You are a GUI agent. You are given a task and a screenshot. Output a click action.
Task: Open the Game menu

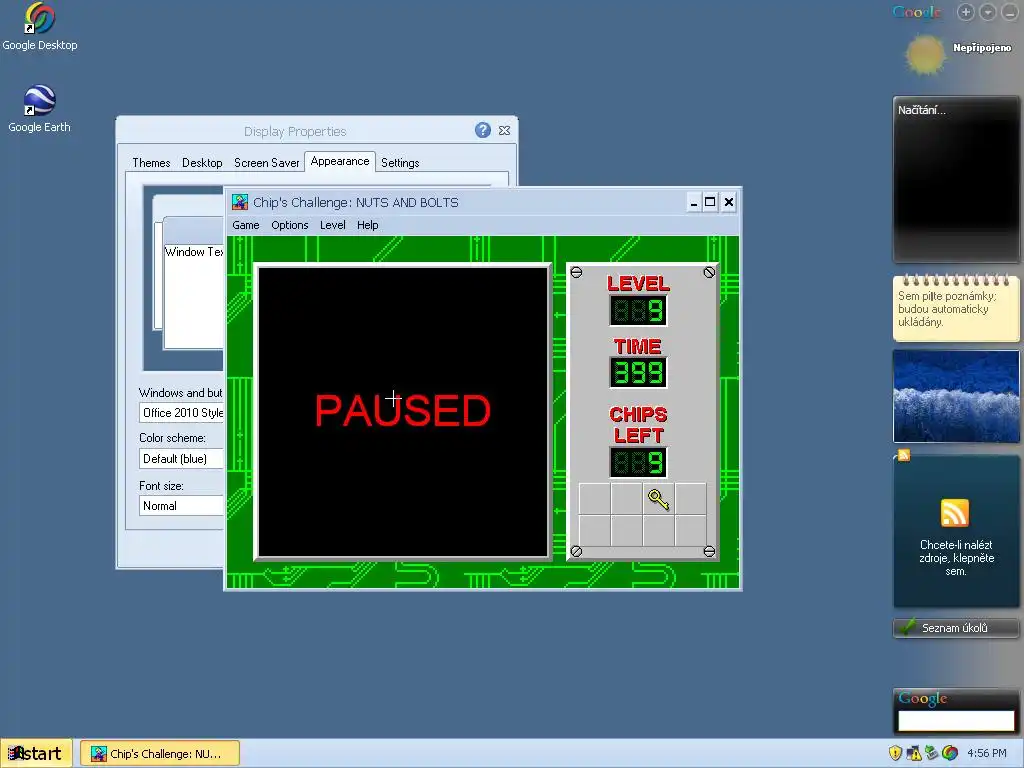tap(246, 225)
